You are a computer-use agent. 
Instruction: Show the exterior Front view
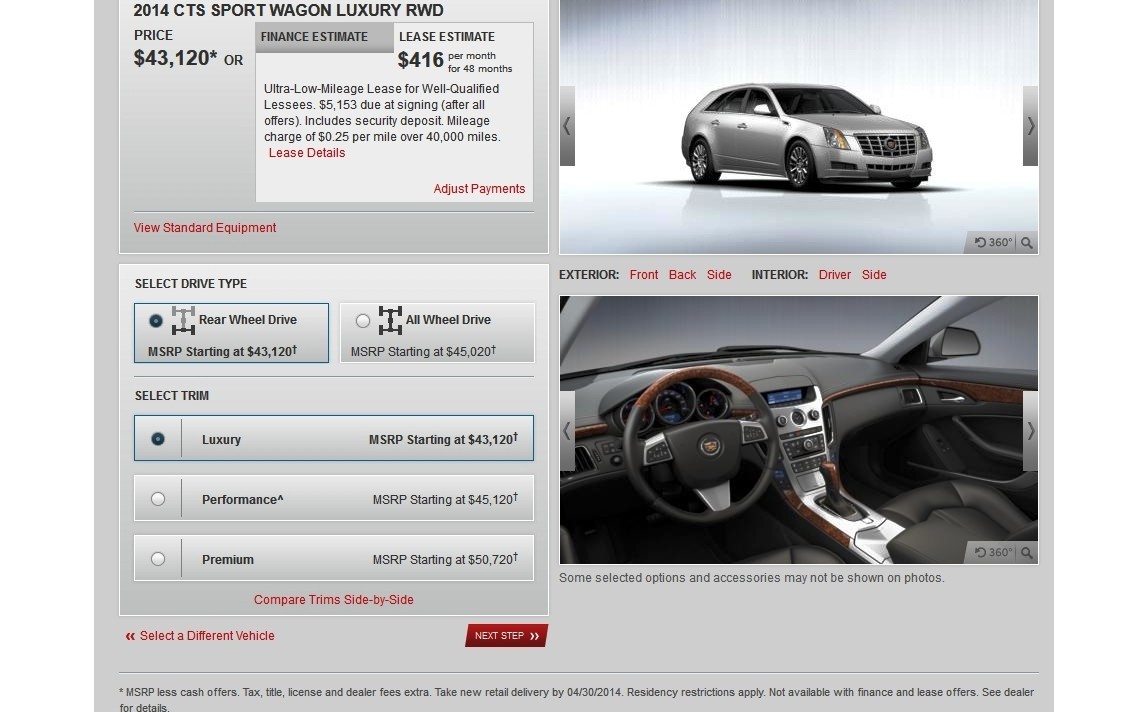[x=644, y=275]
